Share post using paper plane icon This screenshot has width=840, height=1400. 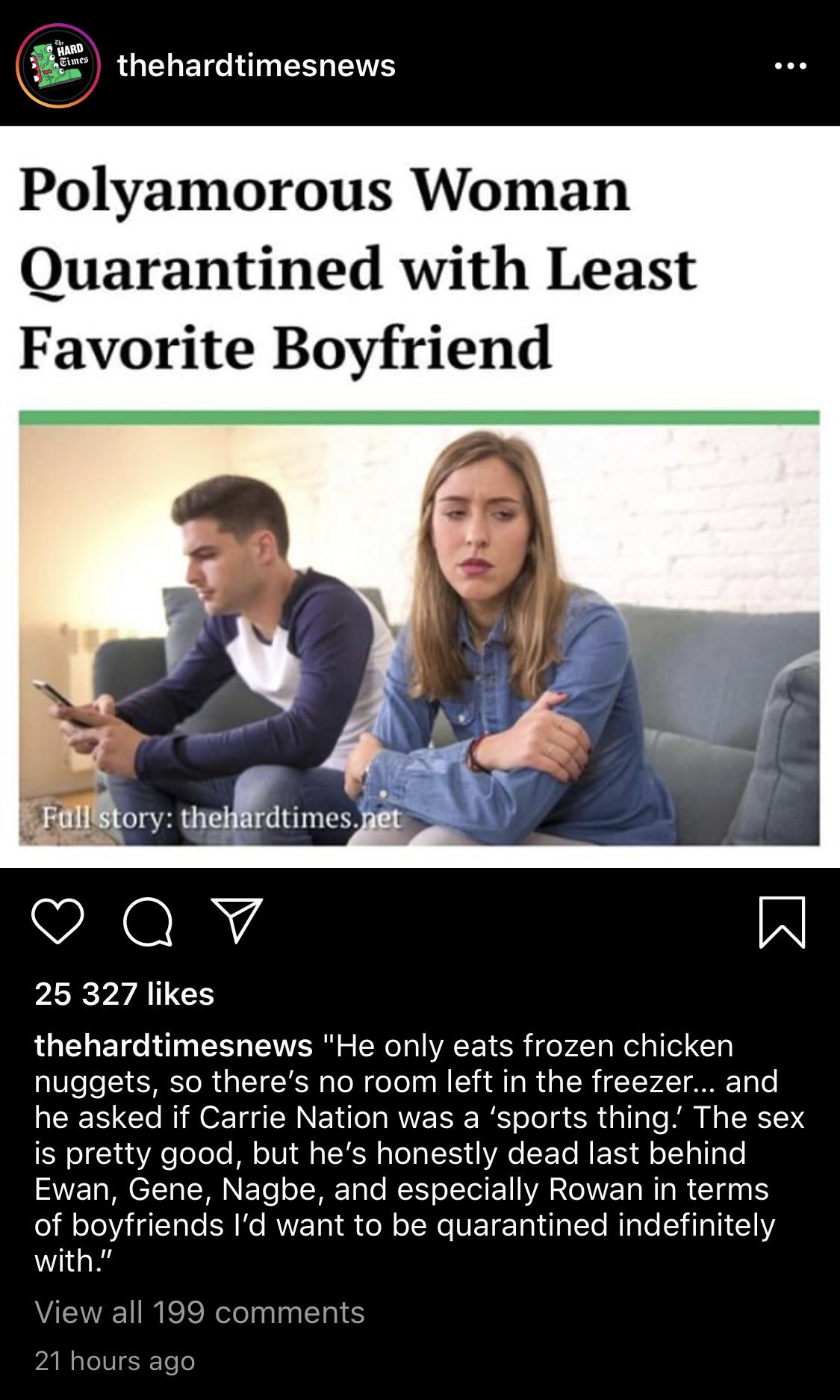click(x=237, y=921)
